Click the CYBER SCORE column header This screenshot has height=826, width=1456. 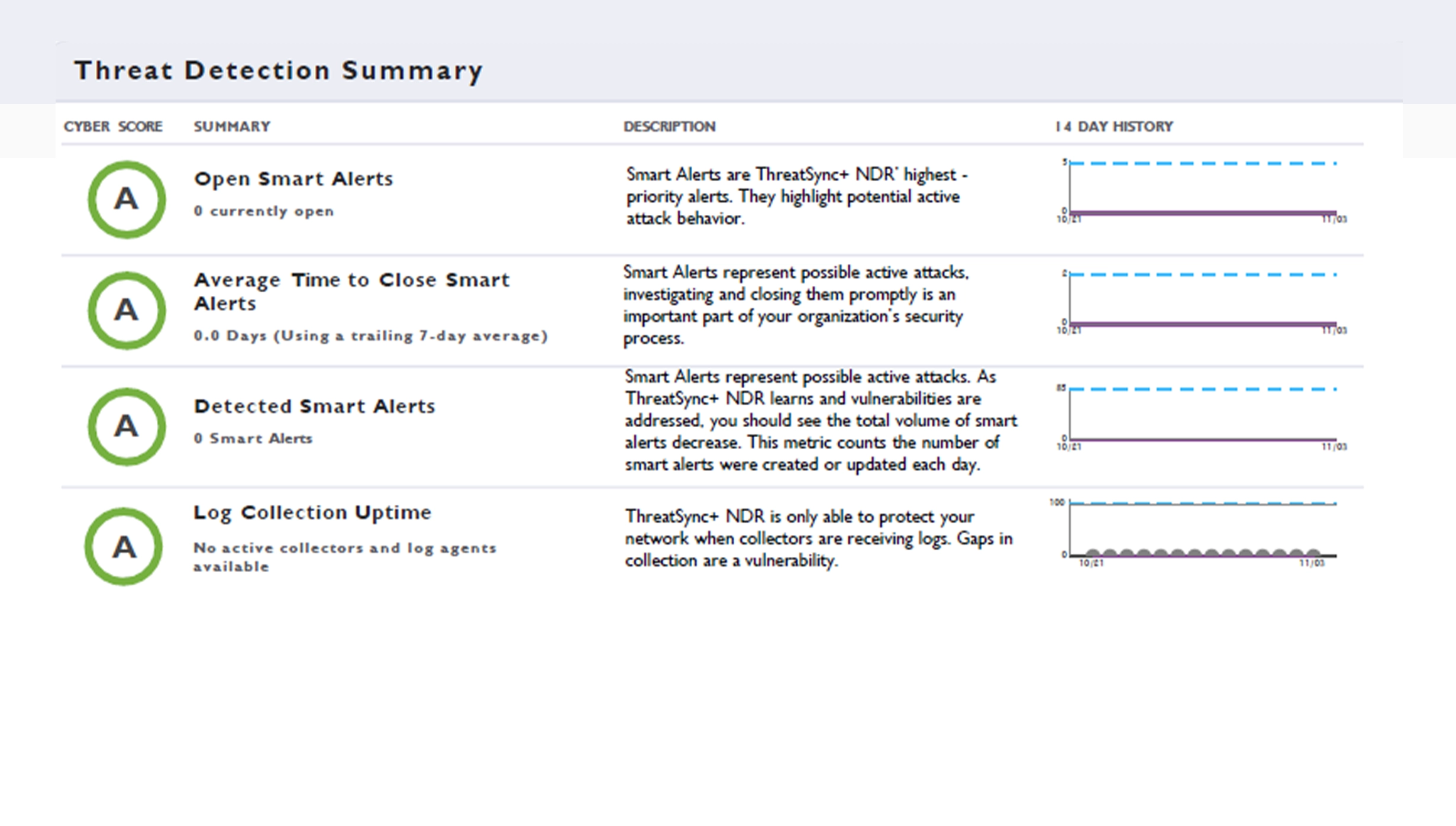pos(113,127)
